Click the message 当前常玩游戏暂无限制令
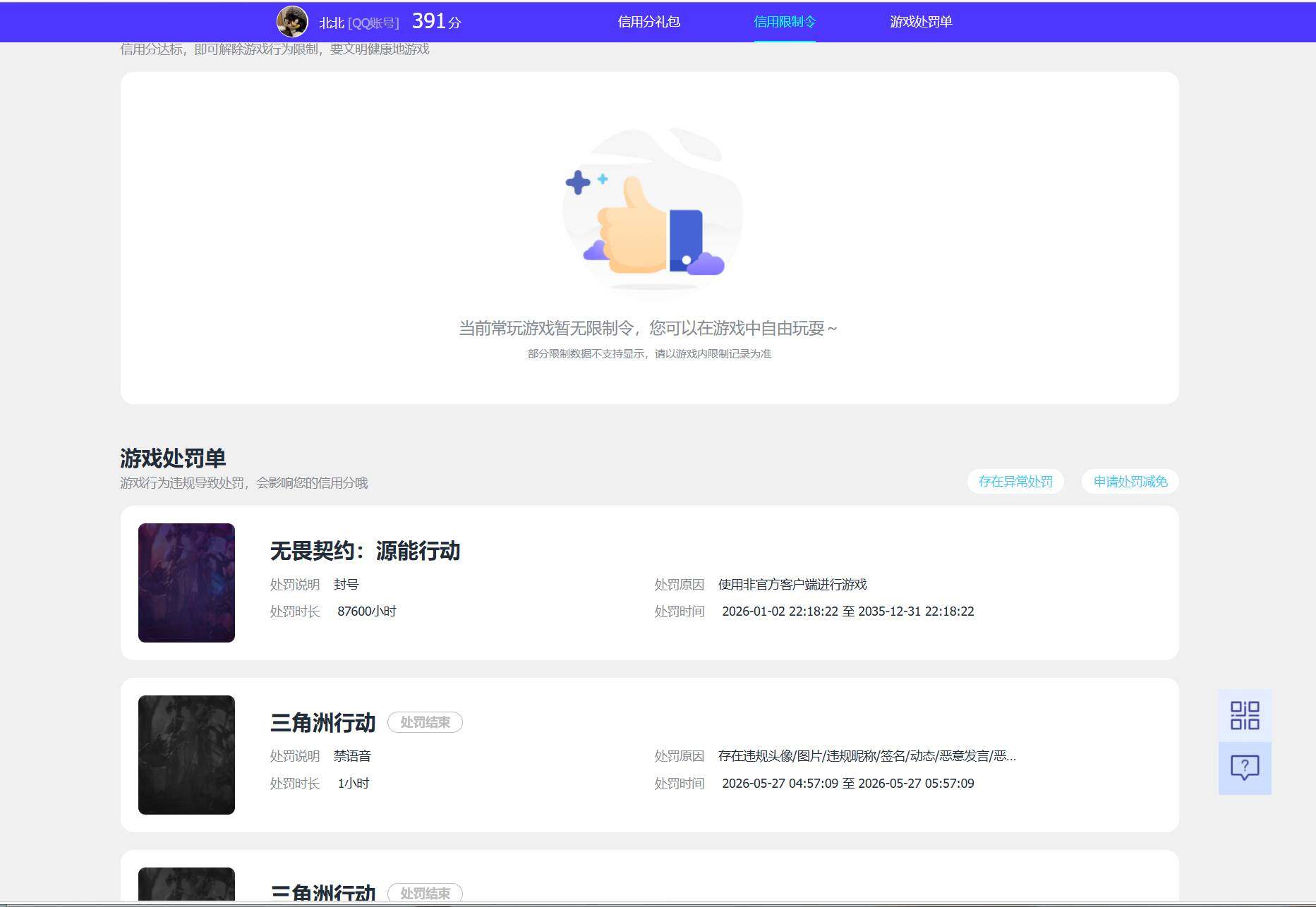 (x=648, y=328)
